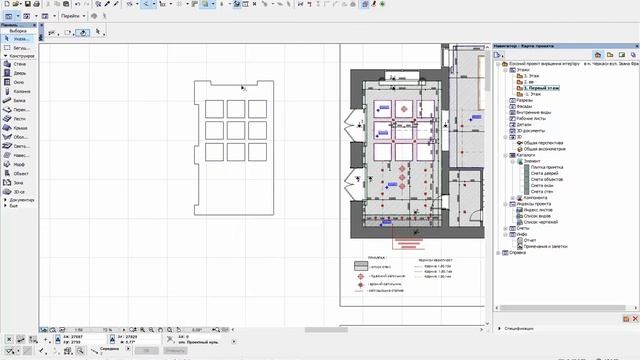The image size is (640, 360).
Task: Click the Undo arrow icon
Action: [x=77, y=4]
